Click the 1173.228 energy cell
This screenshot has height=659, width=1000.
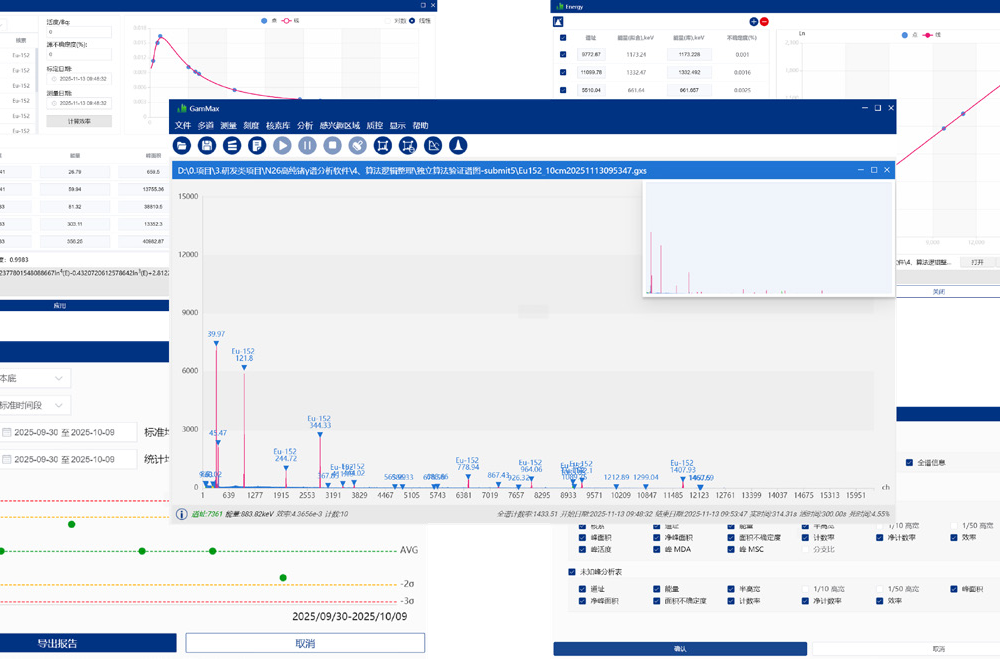(689, 55)
